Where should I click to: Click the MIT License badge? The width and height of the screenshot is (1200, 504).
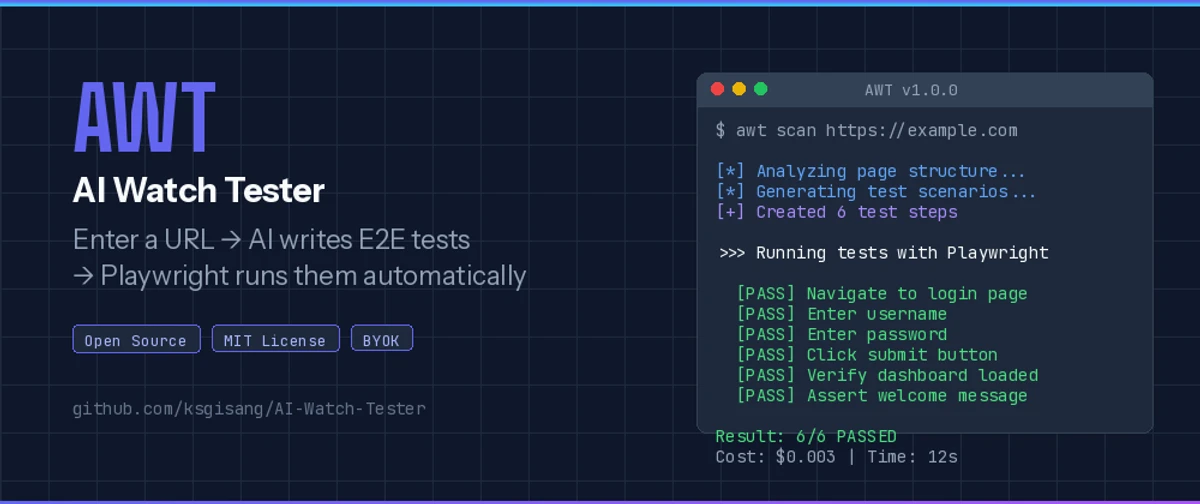(275, 340)
